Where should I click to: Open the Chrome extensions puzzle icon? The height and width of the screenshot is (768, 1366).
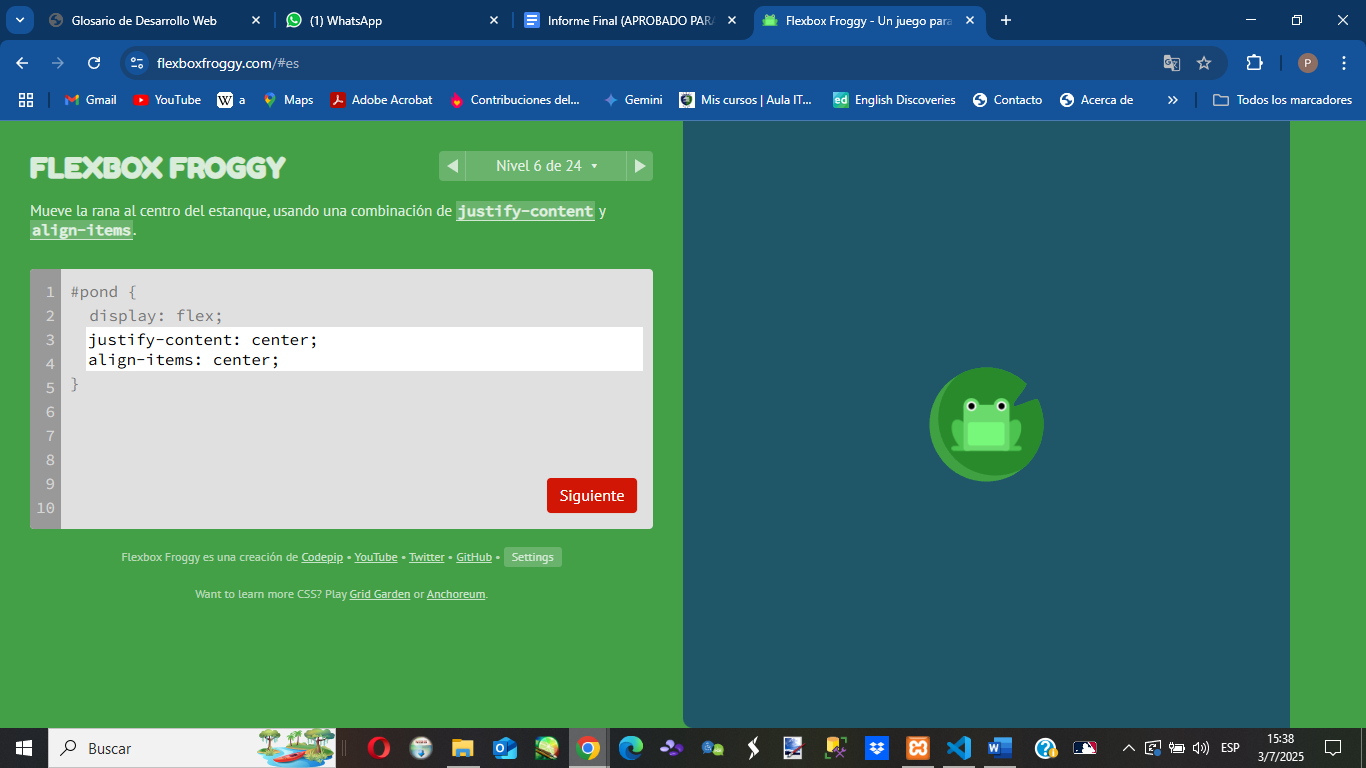(x=1254, y=63)
